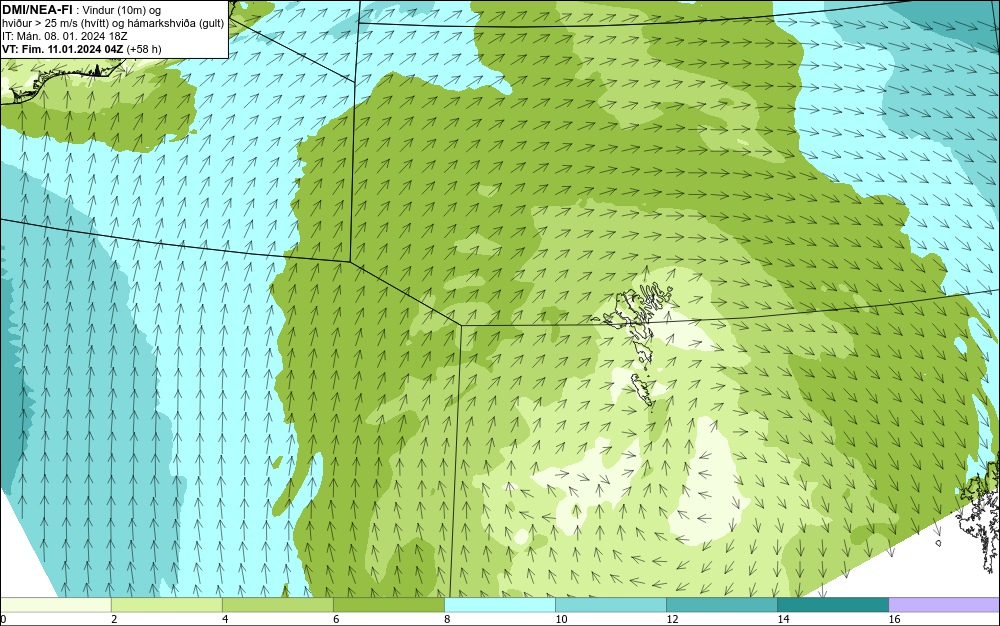Click the "Vindur (10m) og" label
The width and height of the screenshot is (1000, 626).
point(122,10)
